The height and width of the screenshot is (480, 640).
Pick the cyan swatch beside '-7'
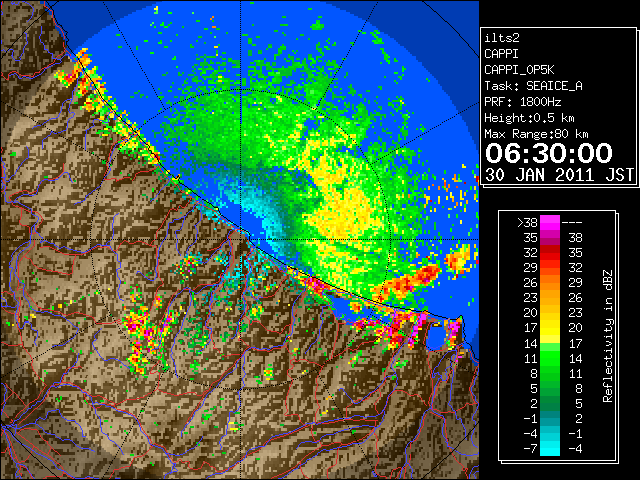550,449
